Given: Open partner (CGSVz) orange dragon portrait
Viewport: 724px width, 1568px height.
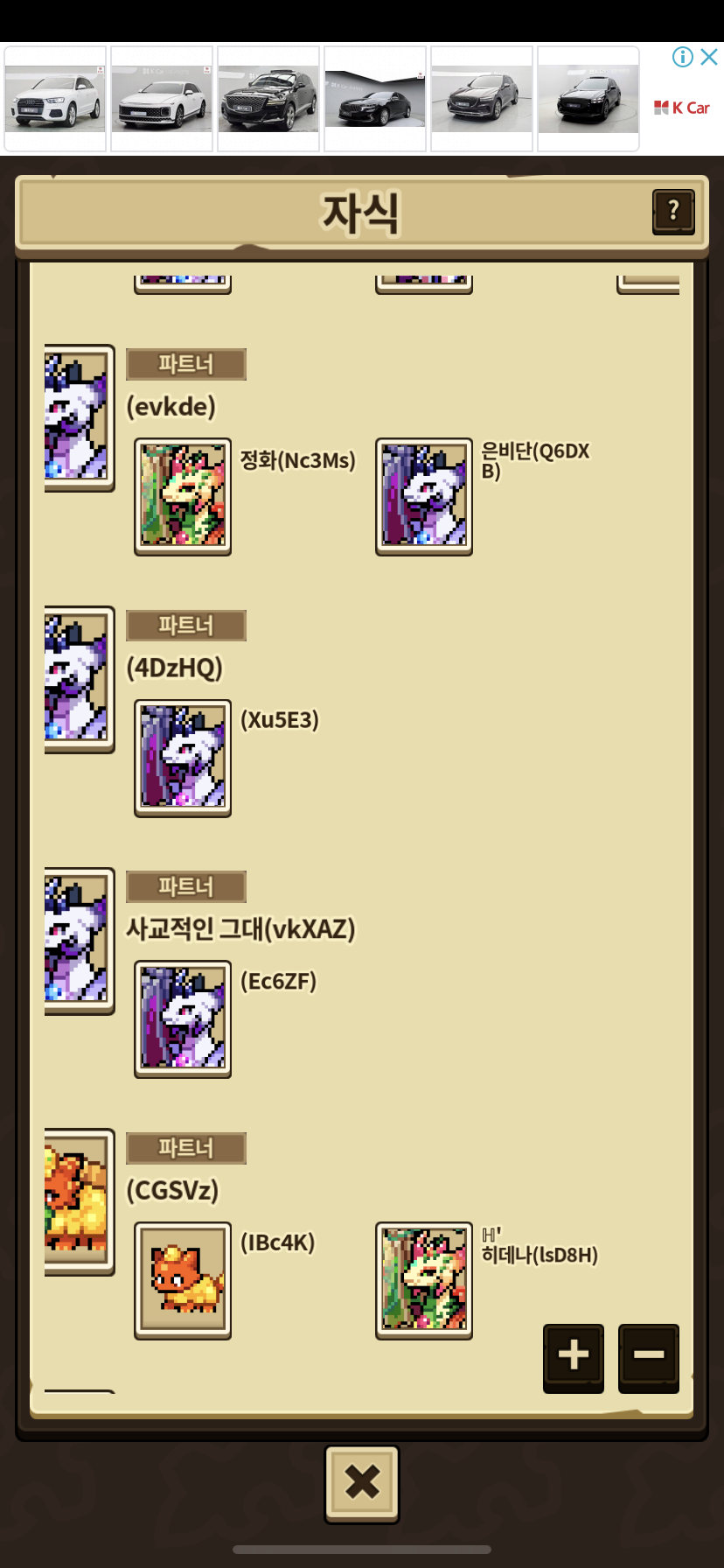Looking at the screenshot, I should click(x=79, y=1201).
